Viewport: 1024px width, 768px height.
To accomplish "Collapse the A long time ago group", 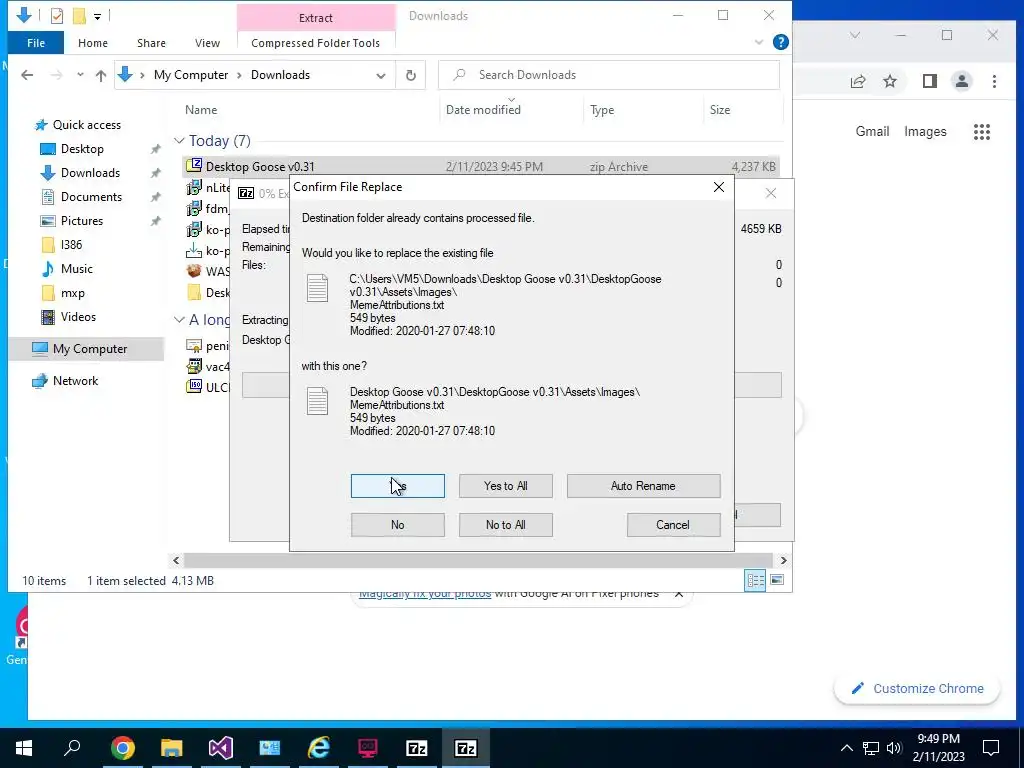I will (179, 320).
